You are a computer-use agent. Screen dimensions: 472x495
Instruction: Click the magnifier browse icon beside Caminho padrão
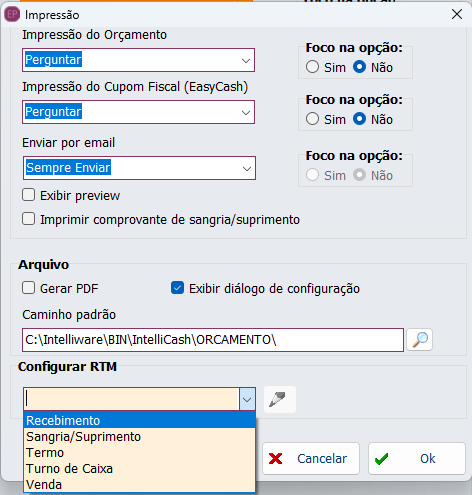tap(420, 340)
